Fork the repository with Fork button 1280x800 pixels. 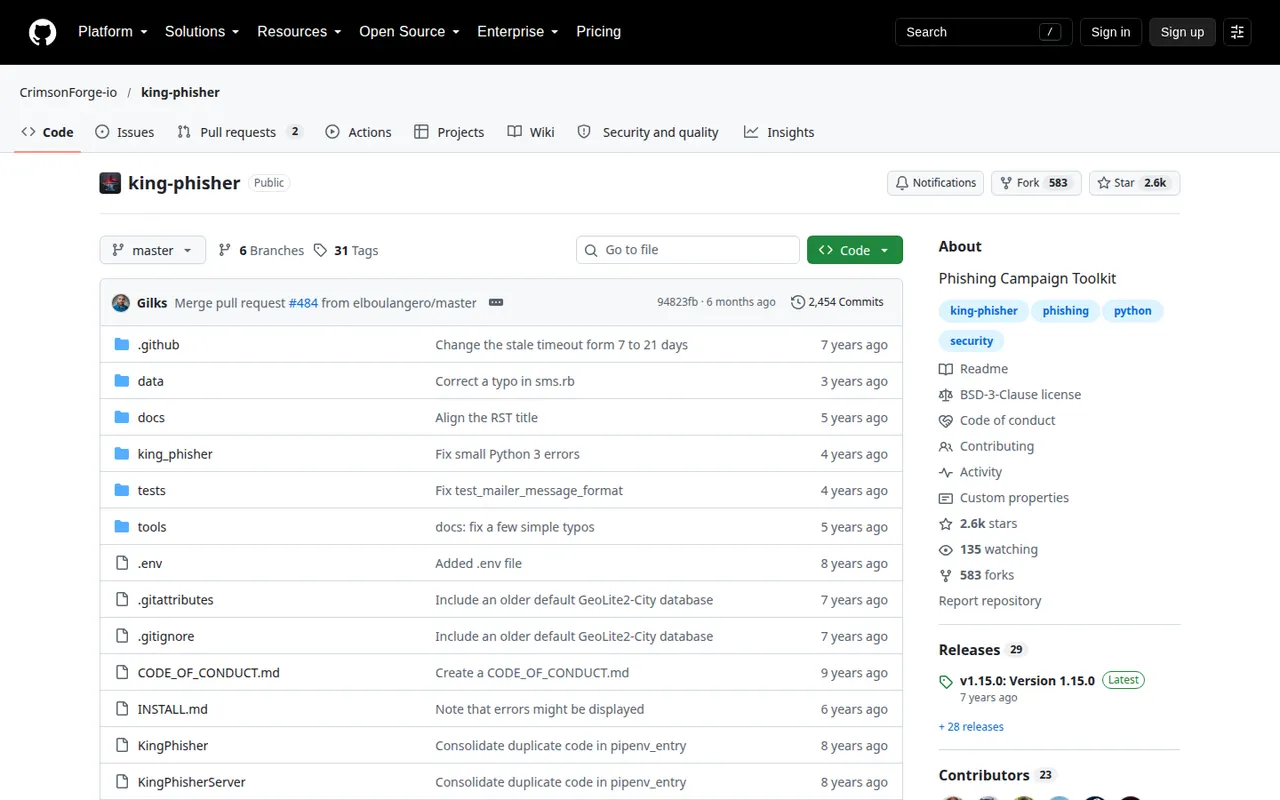(1036, 183)
